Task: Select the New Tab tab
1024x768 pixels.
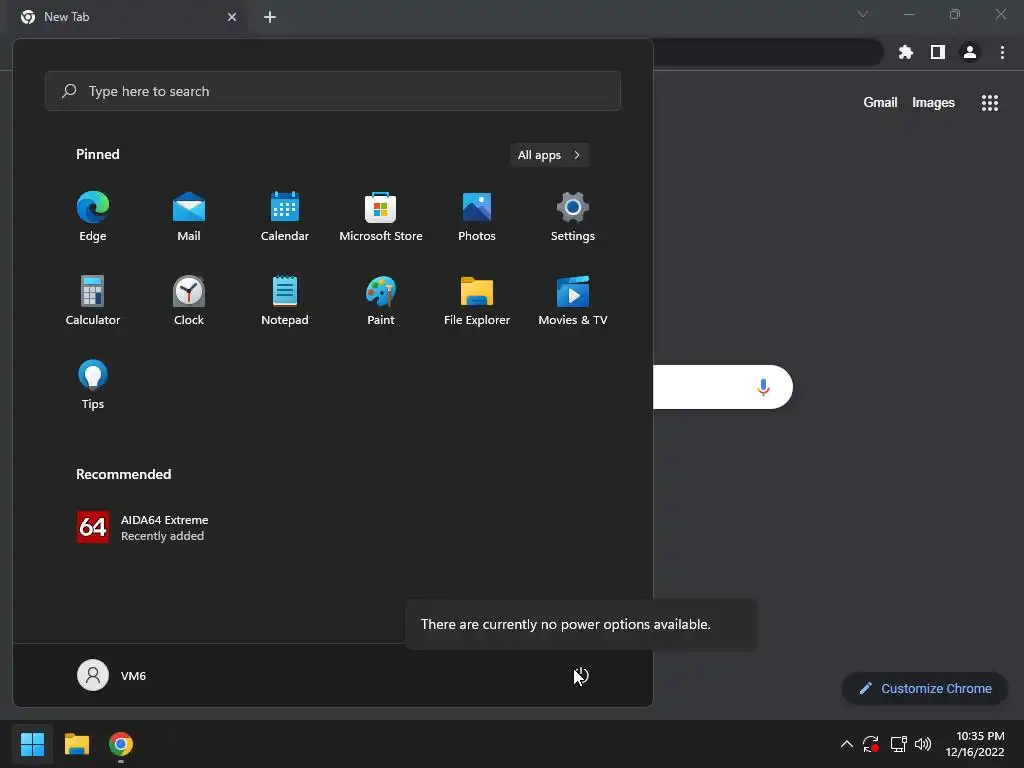Action: point(127,17)
